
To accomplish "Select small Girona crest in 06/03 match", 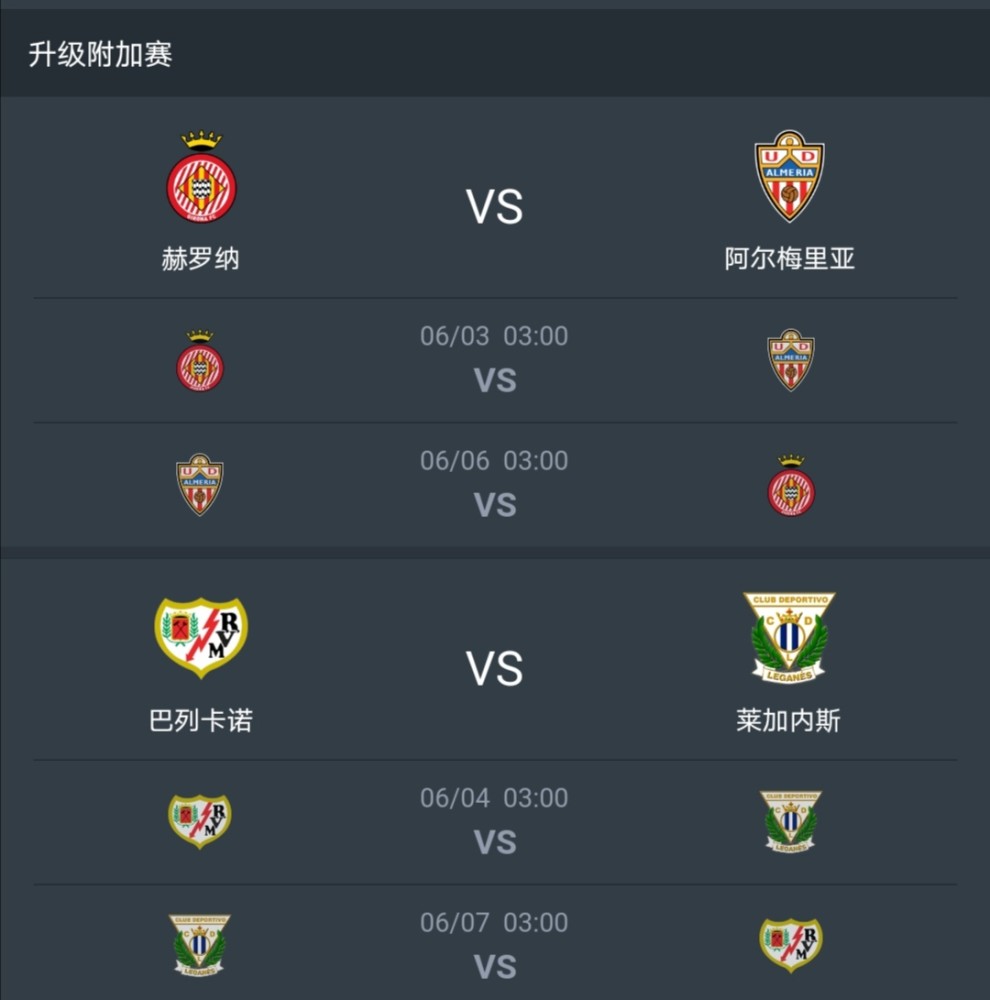I will 200,360.
